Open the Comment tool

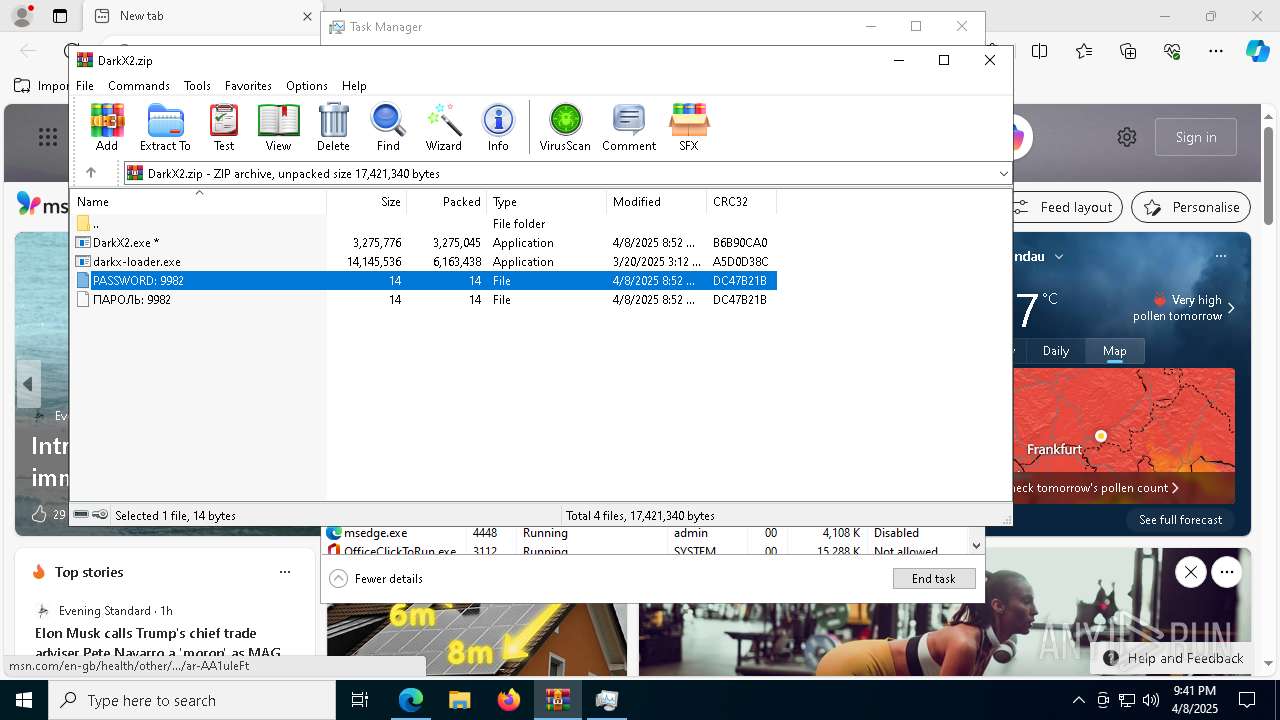(x=629, y=127)
